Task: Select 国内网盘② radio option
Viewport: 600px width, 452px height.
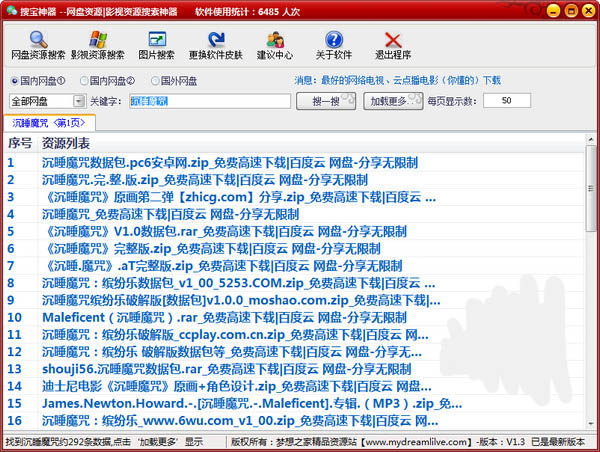Action: (108, 81)
